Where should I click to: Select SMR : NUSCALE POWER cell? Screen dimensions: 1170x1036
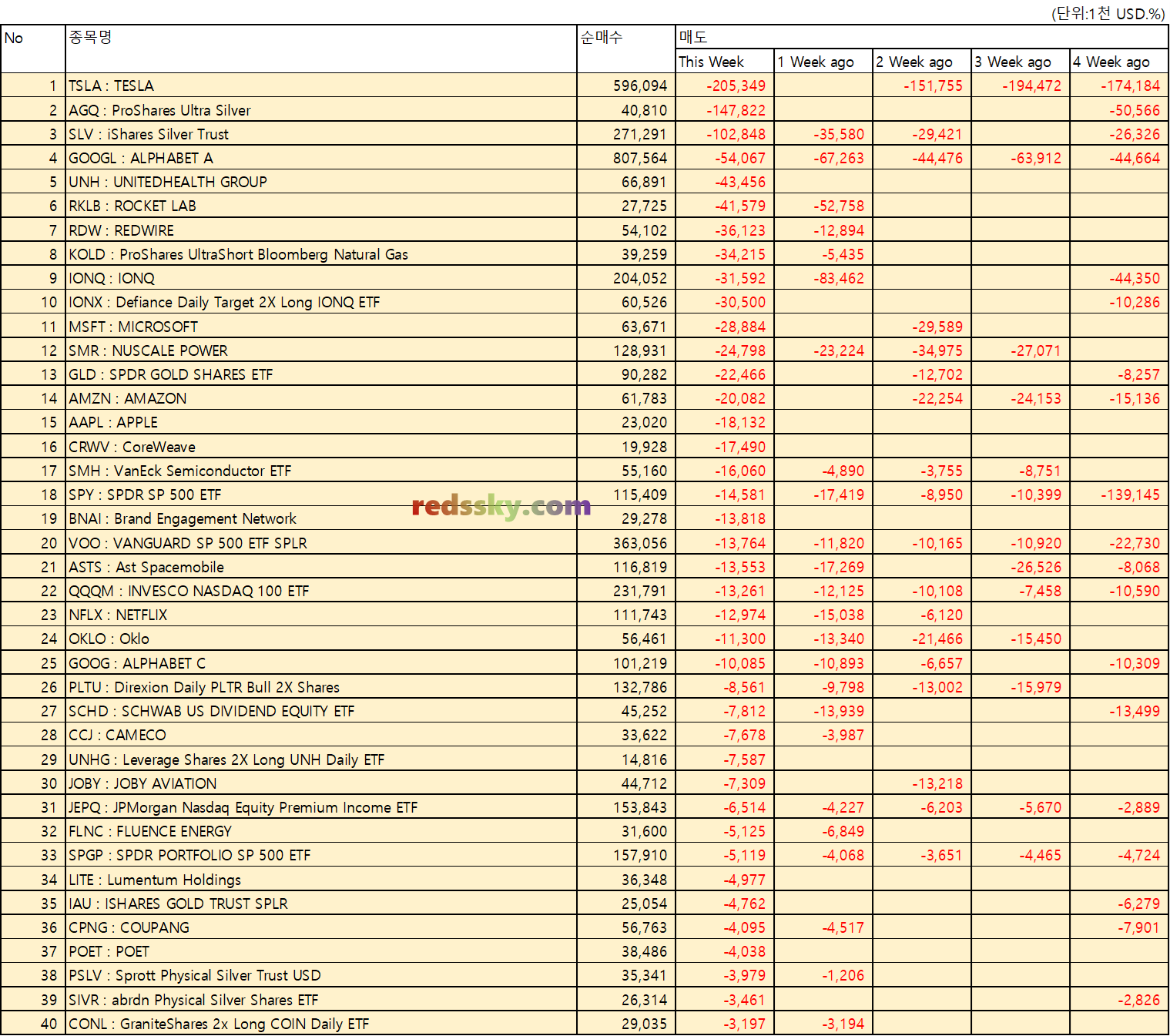pyautogui.click(x=320, y=350)
